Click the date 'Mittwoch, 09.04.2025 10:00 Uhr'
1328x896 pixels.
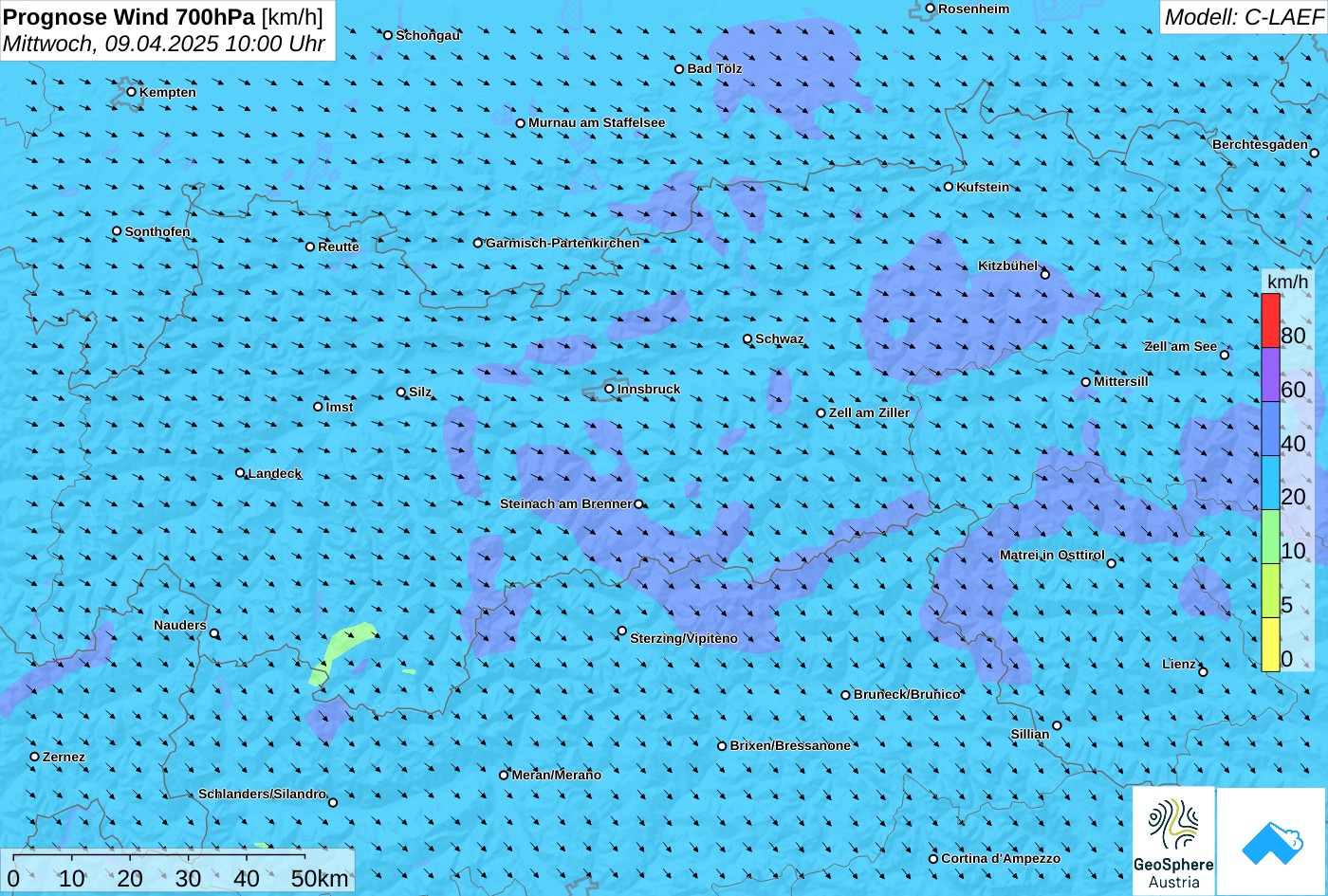tap(164, 44)
